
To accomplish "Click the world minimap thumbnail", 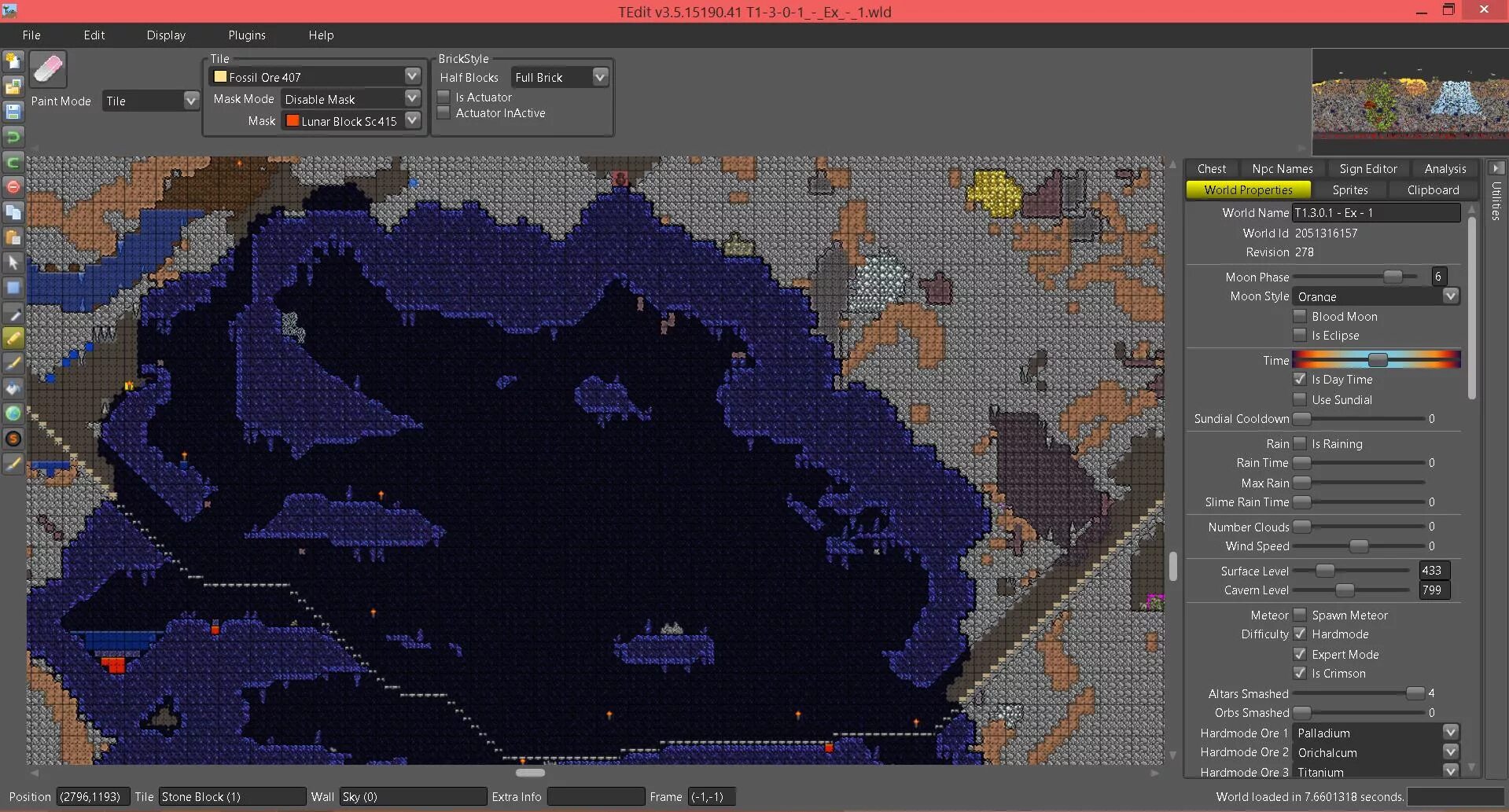I will [1410, 101].
